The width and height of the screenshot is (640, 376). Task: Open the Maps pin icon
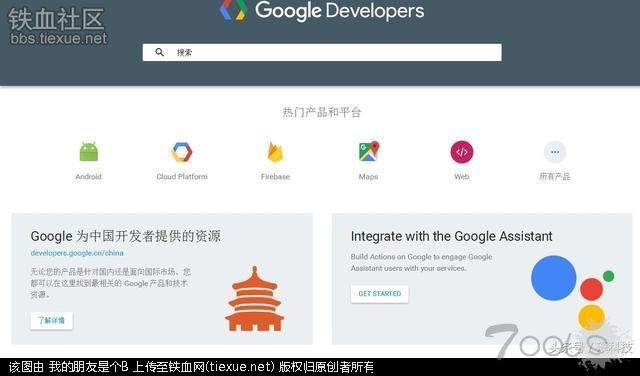point(369,151)
